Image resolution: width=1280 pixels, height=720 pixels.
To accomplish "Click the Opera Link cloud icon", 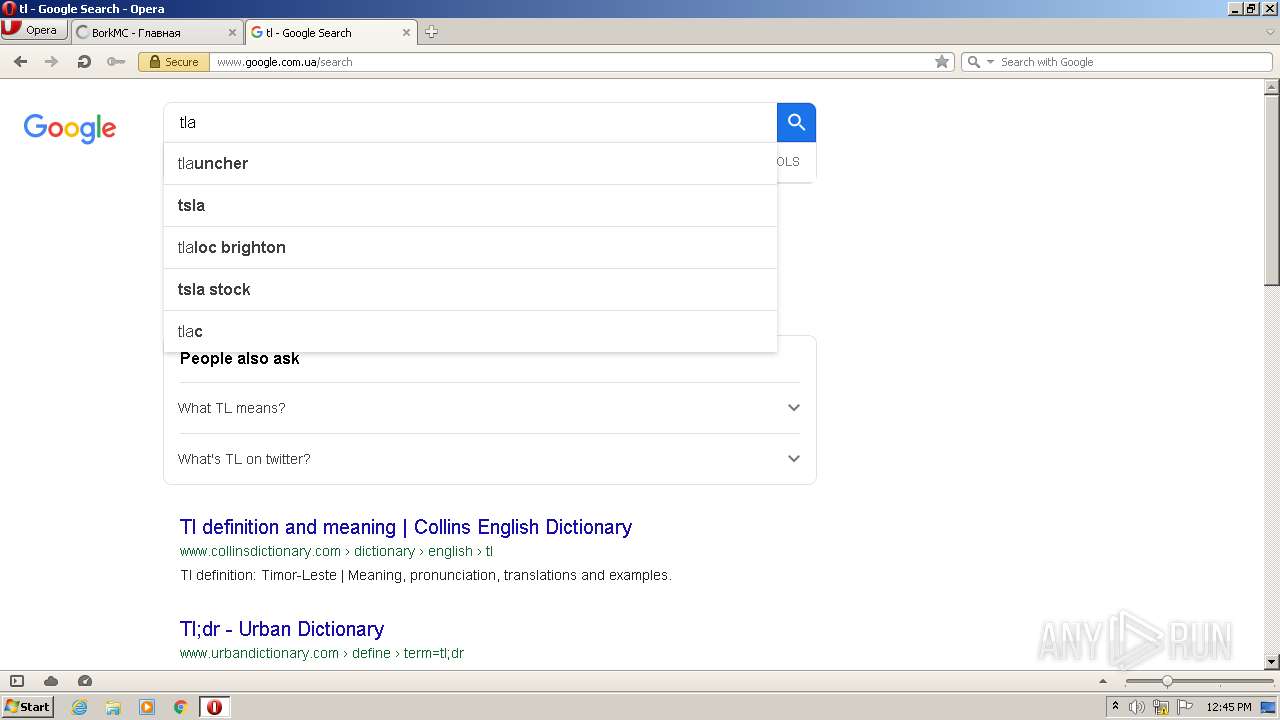I will pyautogui.click(x=51, y=681).
